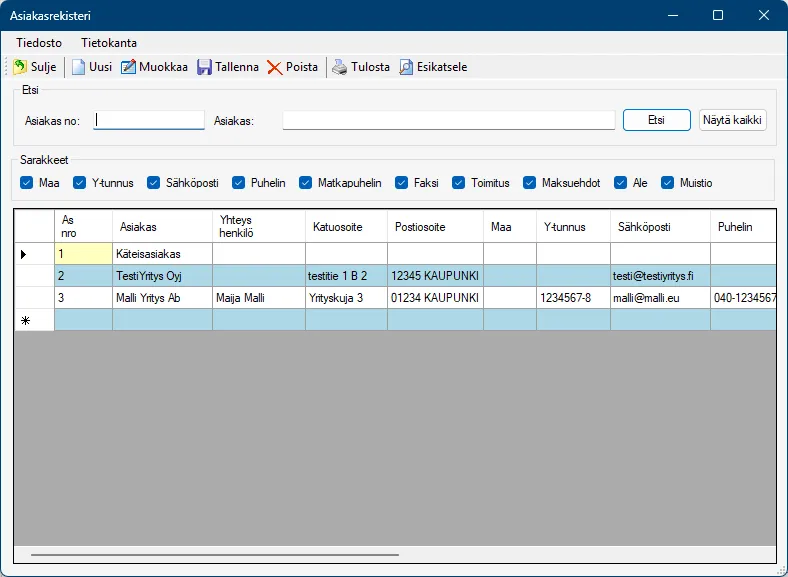Click the Etsi search button

coord(656,120)
